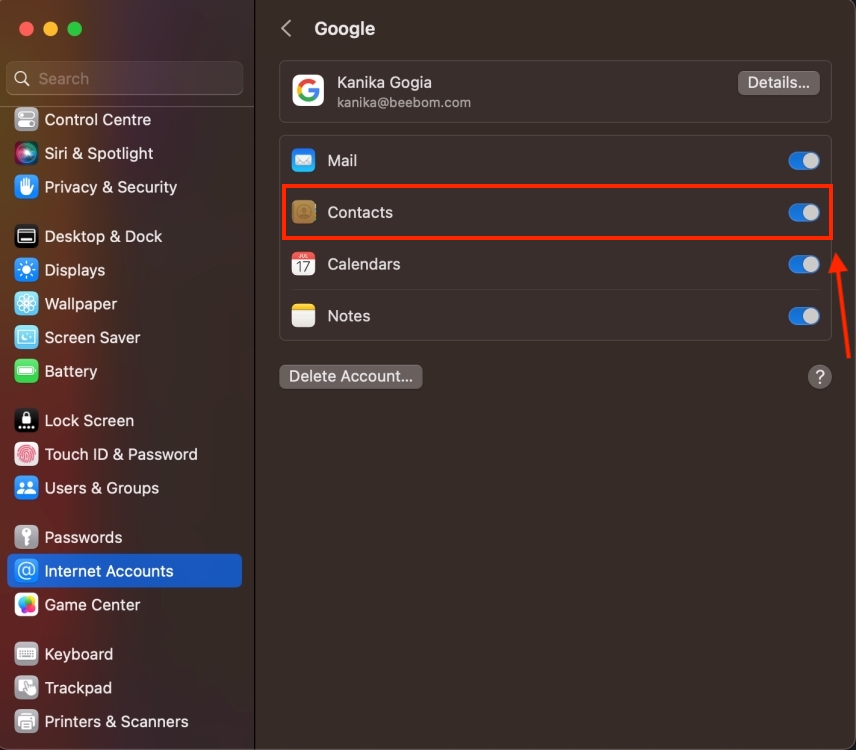The image size is (856, 750).
Task: Click the help question mark button
Action: 820,377
